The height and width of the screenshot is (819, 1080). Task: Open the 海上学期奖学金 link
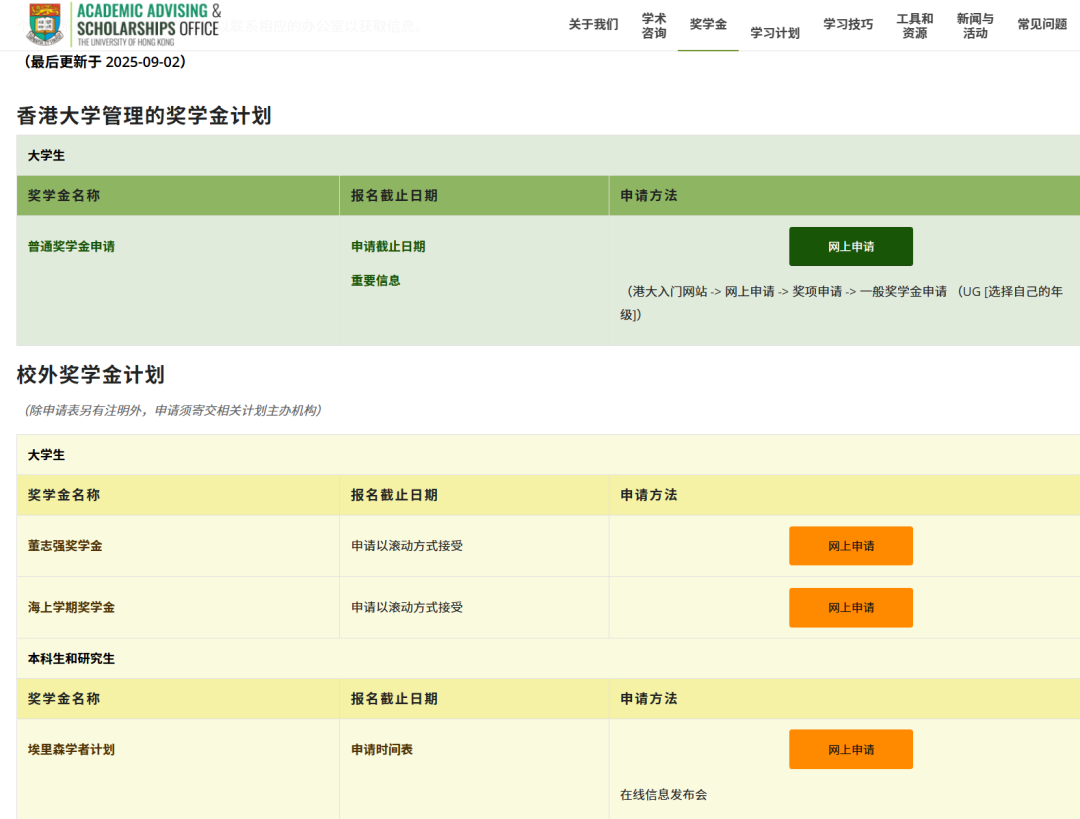coord(71,607)
